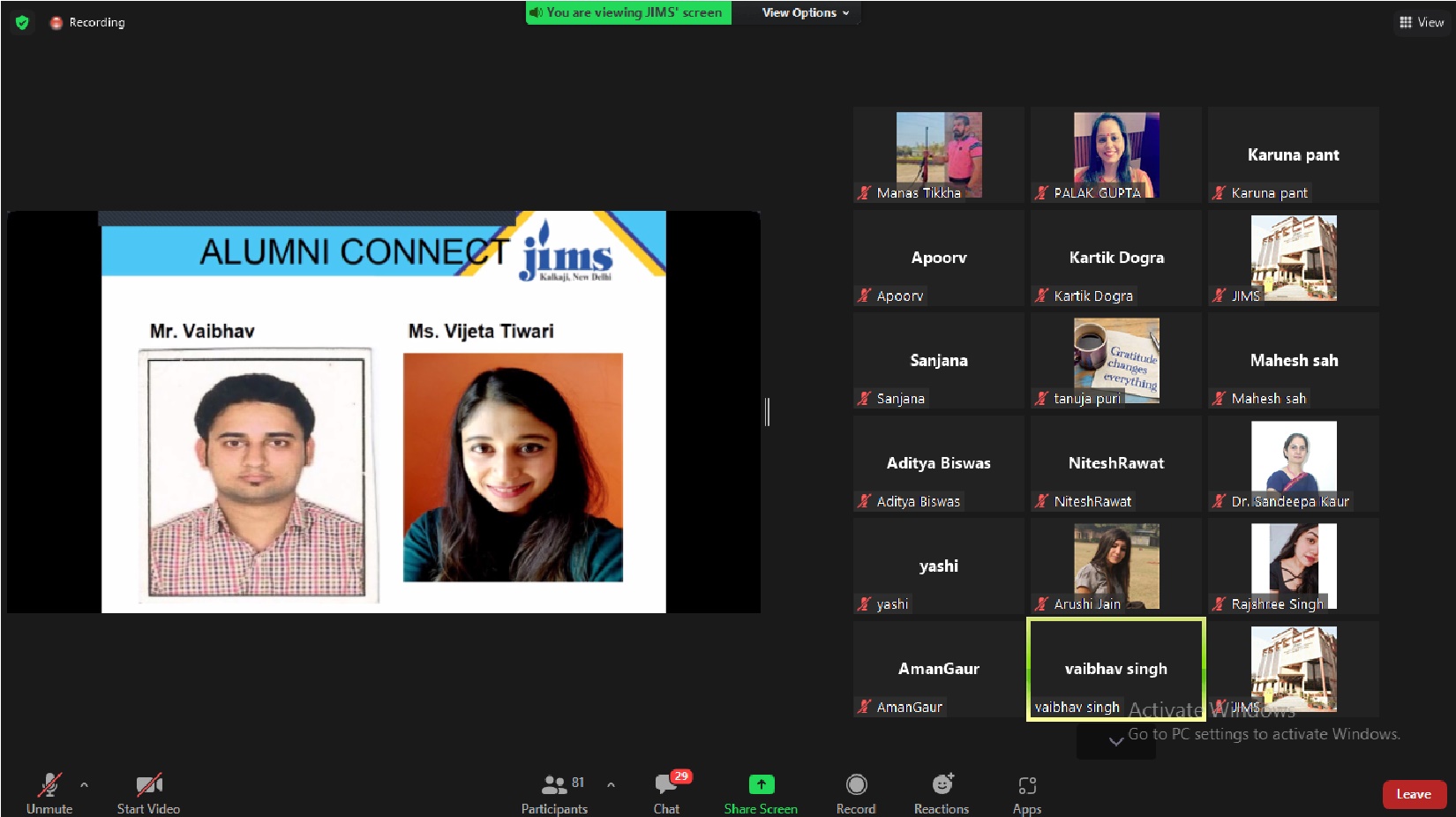The width and height of the screenshot is (1456, 817).
Task: Click the Share Screen icon
Action: point(761,784)
